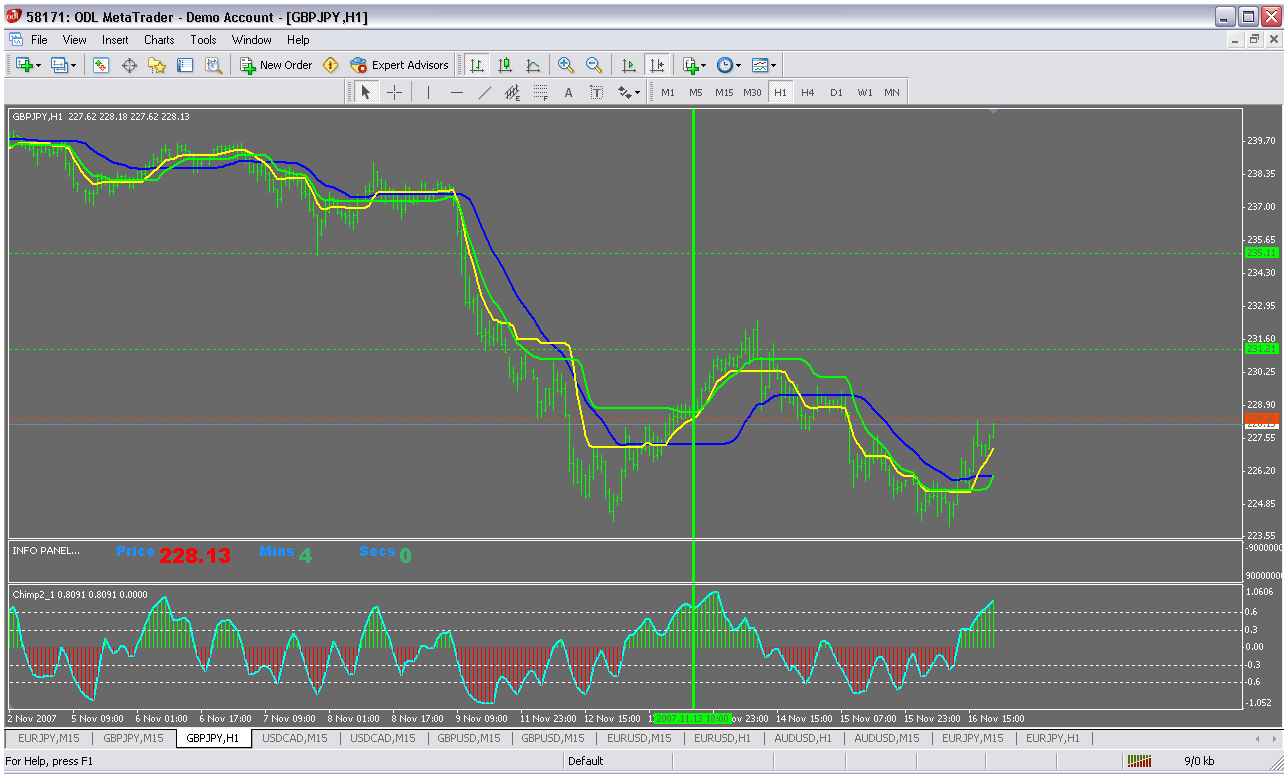Toggle the Data Window crosshair-target icon

(129, 65)
